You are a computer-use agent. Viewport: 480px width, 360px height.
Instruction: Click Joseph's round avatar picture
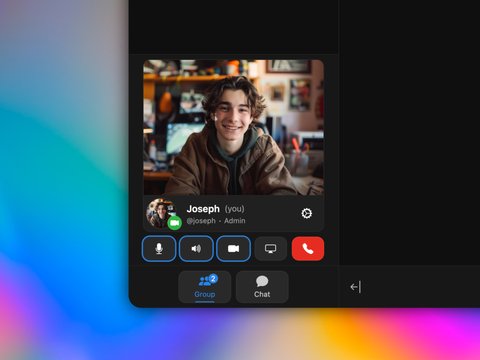160,213
